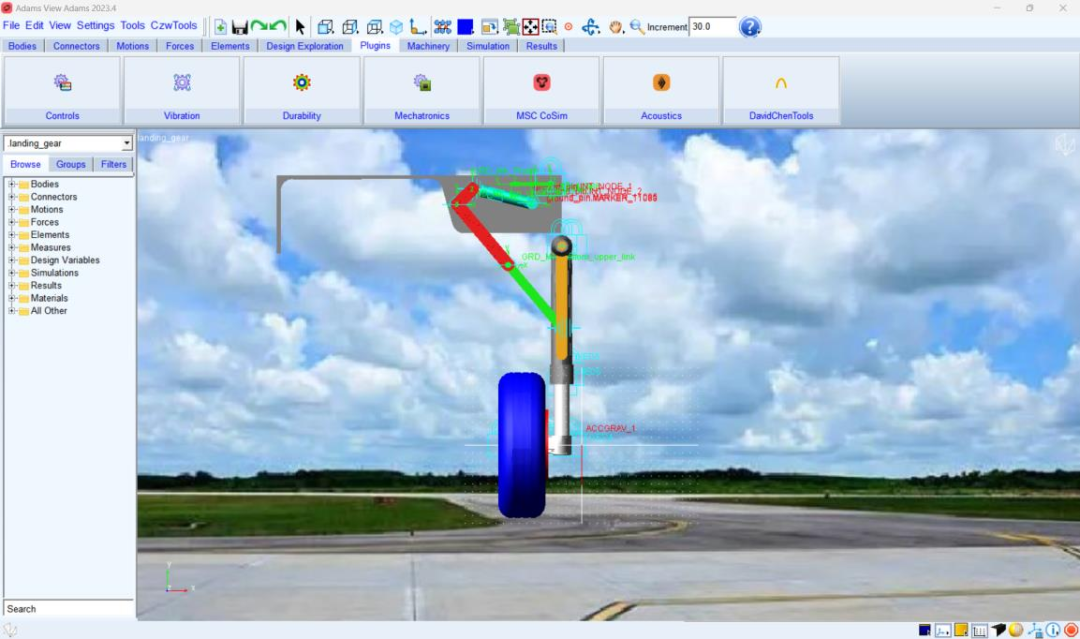Open the Controls plugin

pyautogui.click(x=62, y=90)
